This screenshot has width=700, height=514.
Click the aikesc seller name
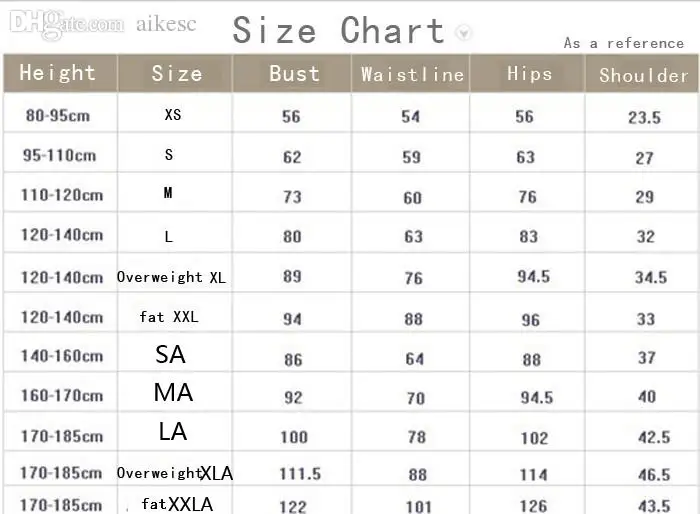tap(166, 24)
